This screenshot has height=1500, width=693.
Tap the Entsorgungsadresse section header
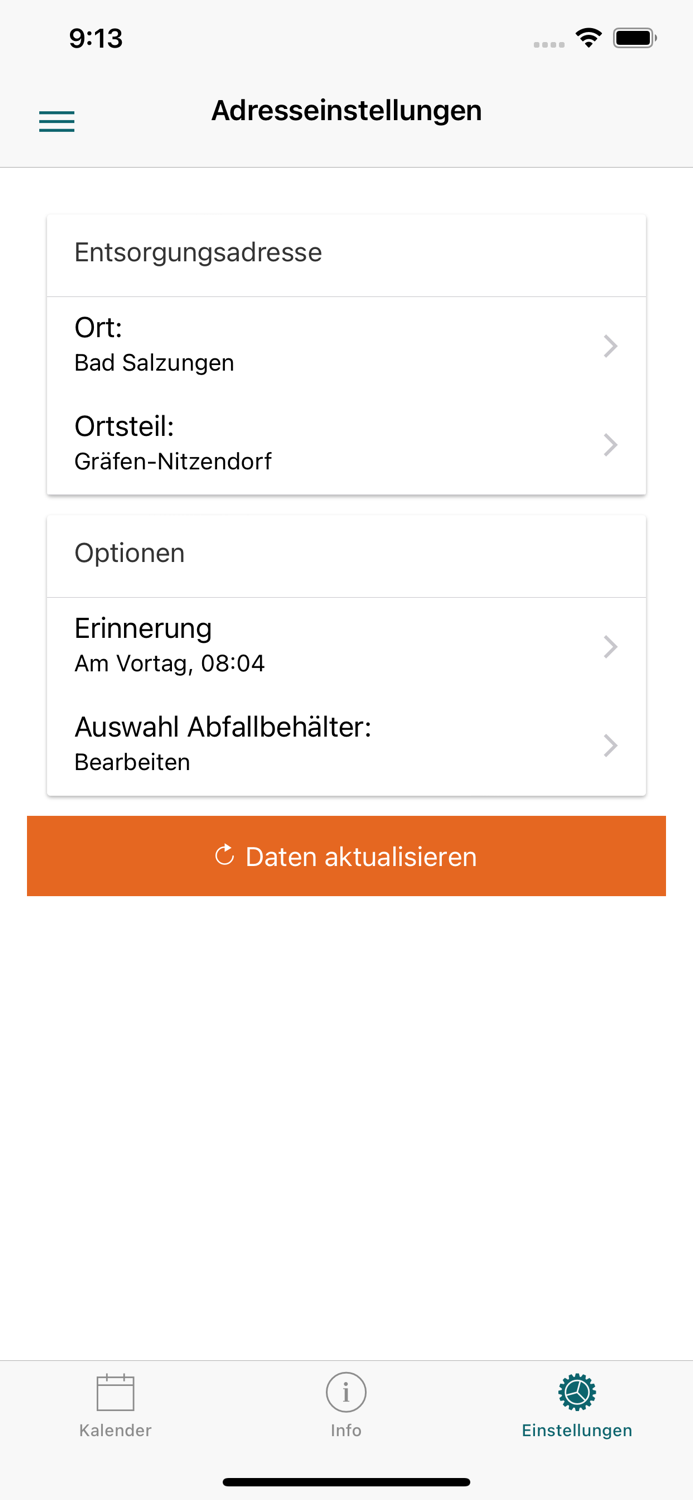(197, 253)
